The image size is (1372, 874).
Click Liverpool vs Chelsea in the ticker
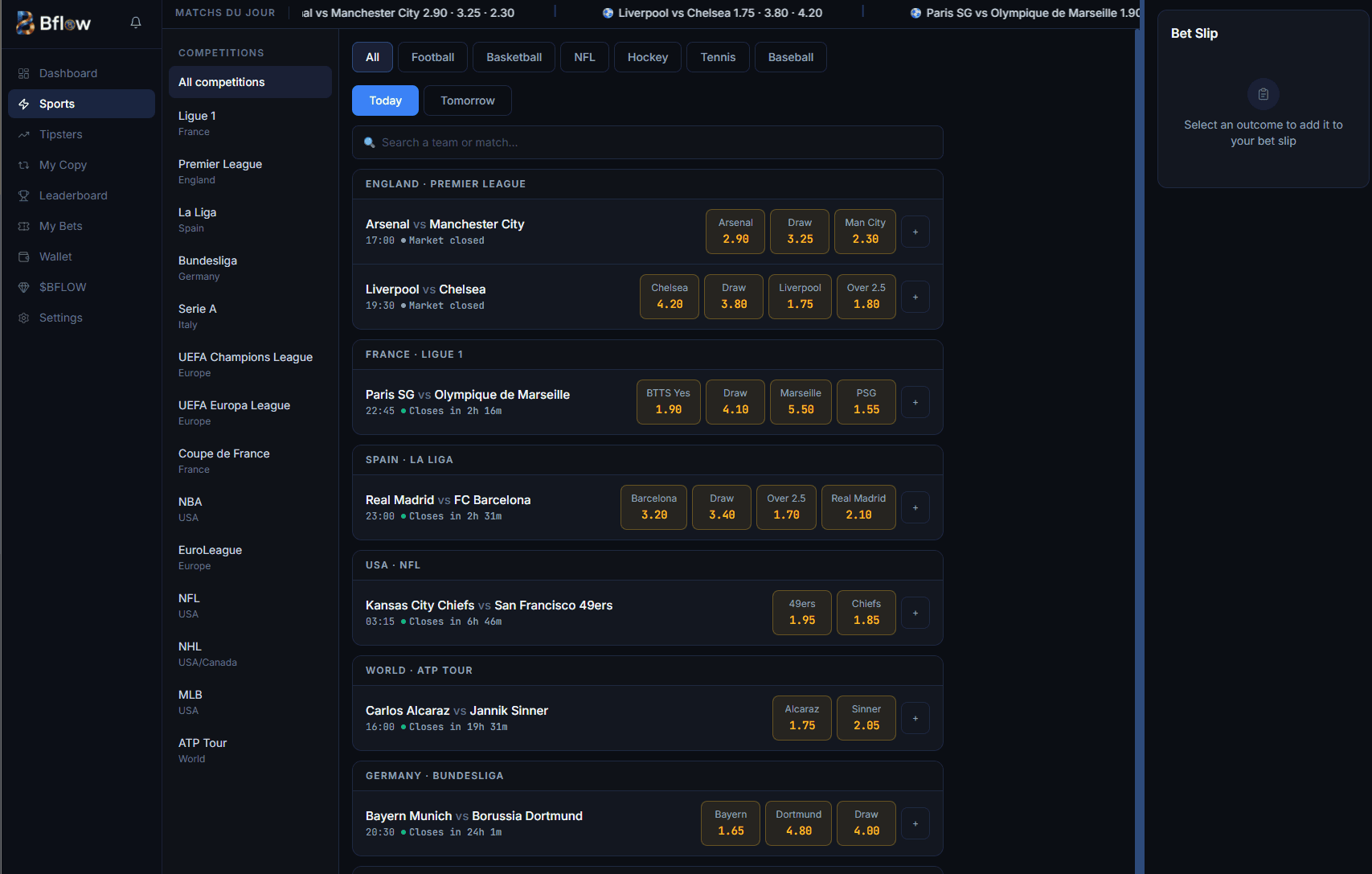[712, 13]
